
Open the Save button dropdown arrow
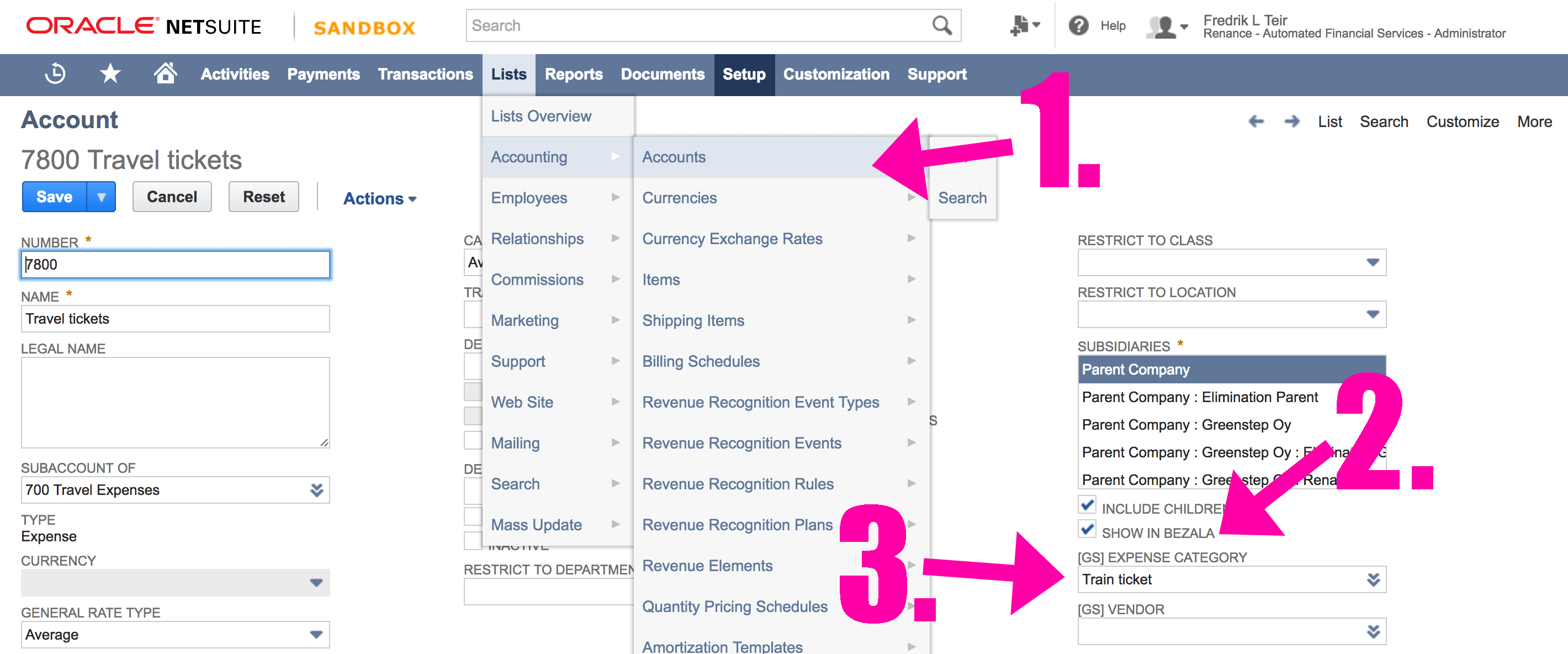101,197
